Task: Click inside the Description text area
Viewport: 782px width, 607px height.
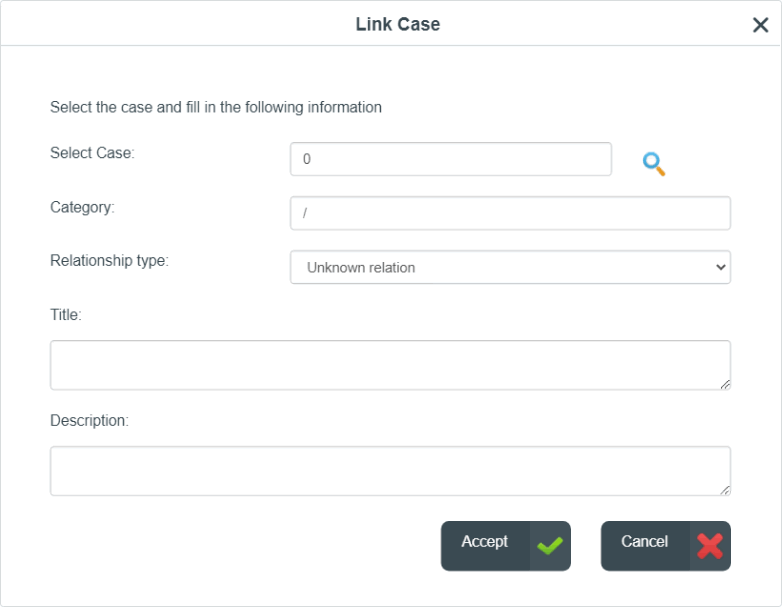Action: click(x=391, y=471)
